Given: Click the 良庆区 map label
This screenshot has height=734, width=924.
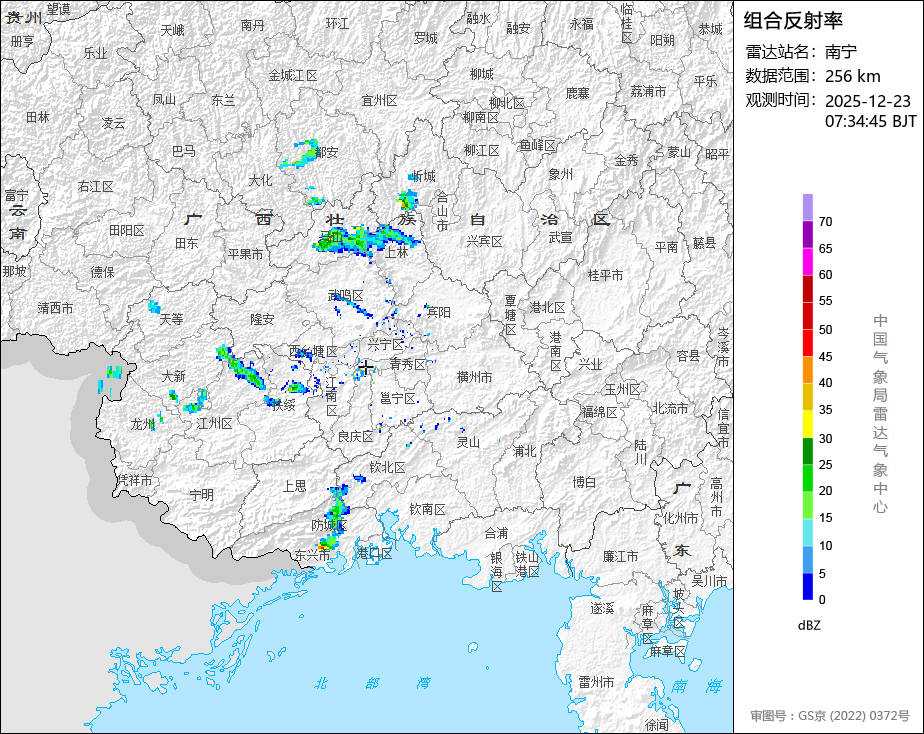Looking at the screenshot, I should 355,437.
